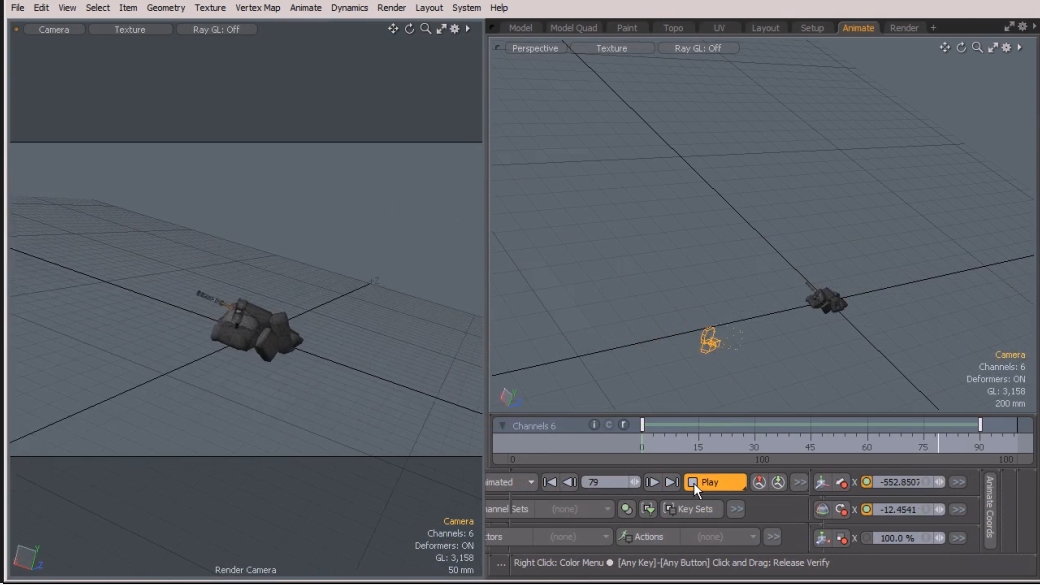This screenshot has height=585, width=1040.
Task: Click the scale transform icon
Action: (x=822, y=538)
